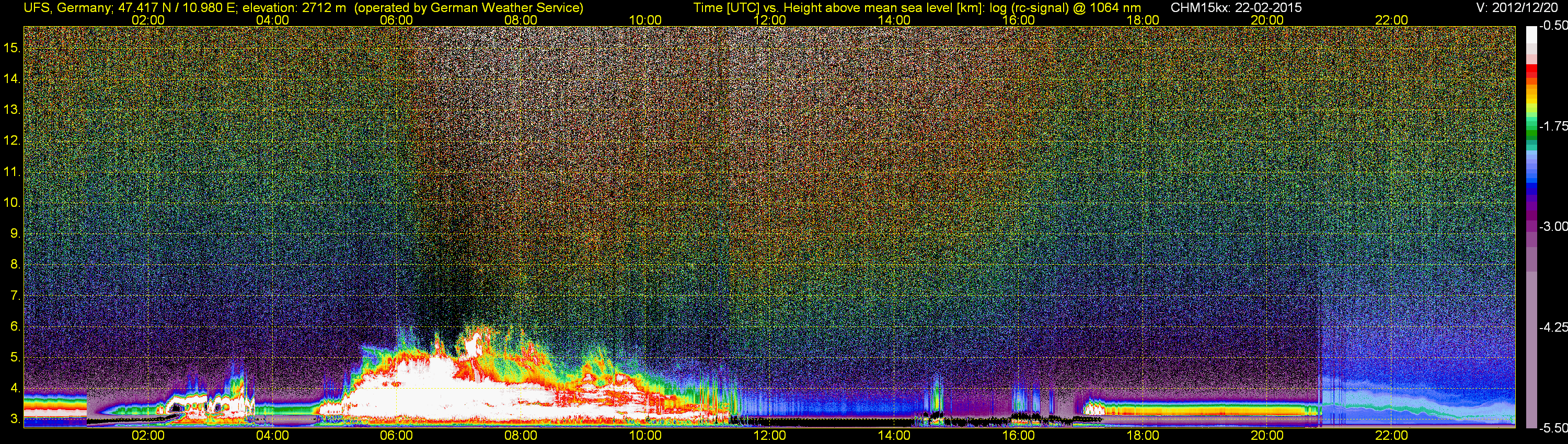
Task: Click the 12. km height axis label
Action: point(12,141)
